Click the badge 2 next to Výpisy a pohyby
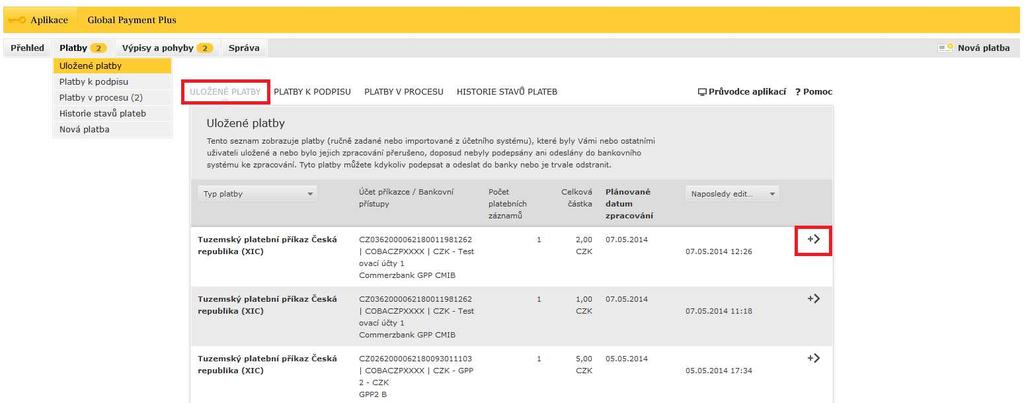The height and width of the screenshot is (403, 1024). tap(204, 48)
